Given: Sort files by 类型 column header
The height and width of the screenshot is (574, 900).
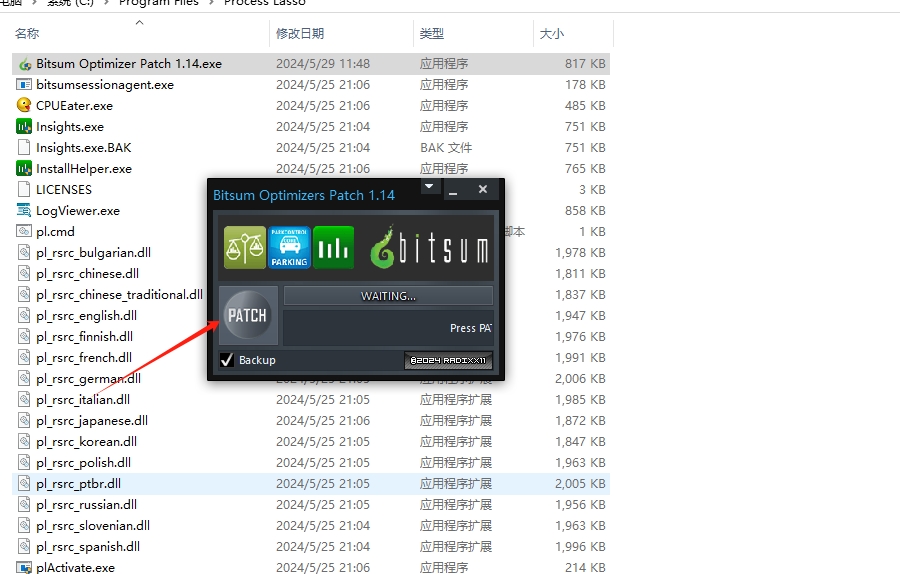Looking at the screenshot, I should (x=432, y=33).
